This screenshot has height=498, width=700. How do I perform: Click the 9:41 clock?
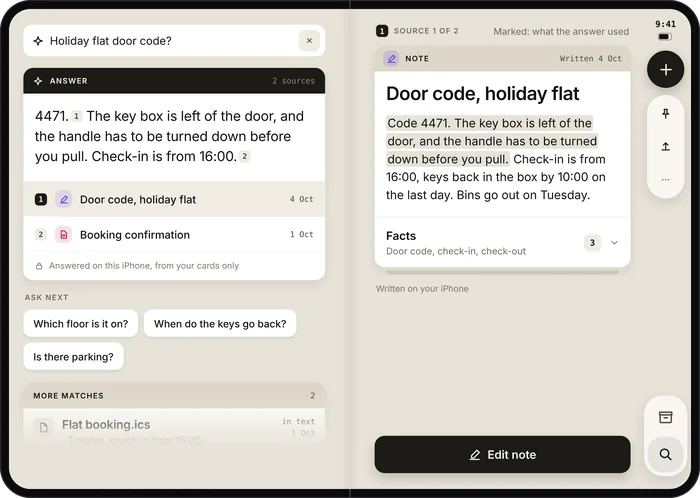[666, 24]
